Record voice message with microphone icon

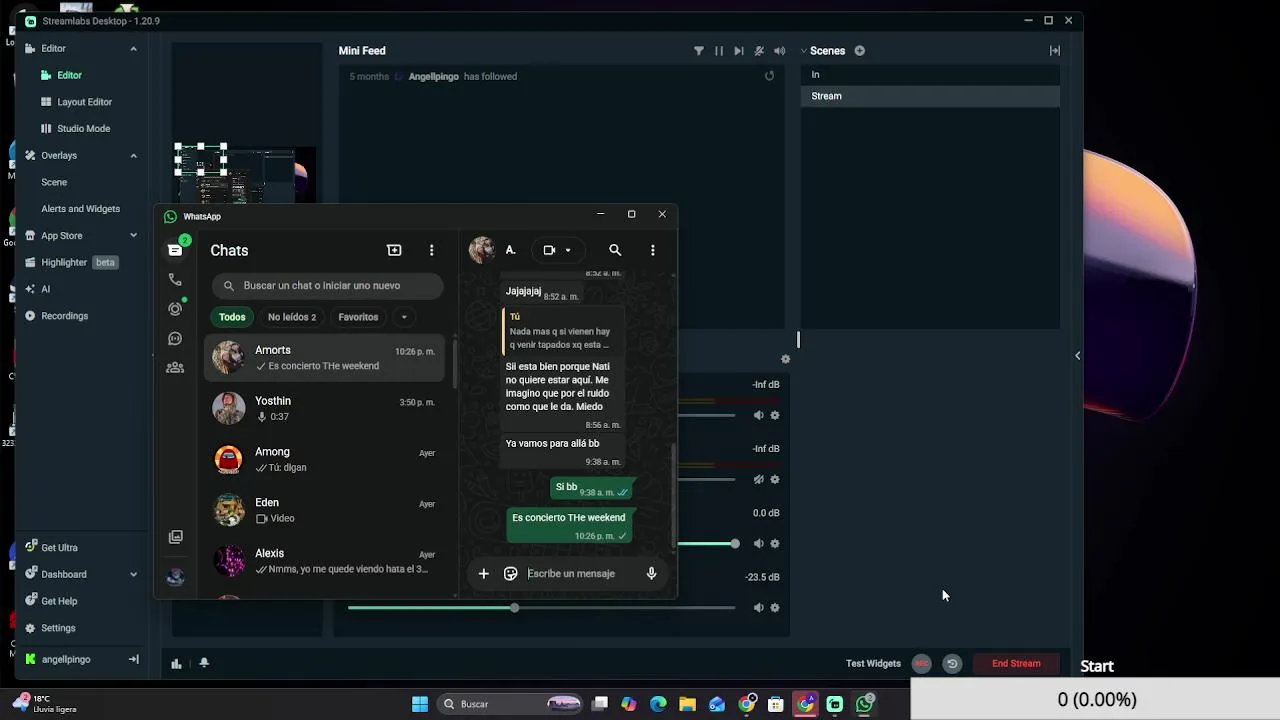651,573
